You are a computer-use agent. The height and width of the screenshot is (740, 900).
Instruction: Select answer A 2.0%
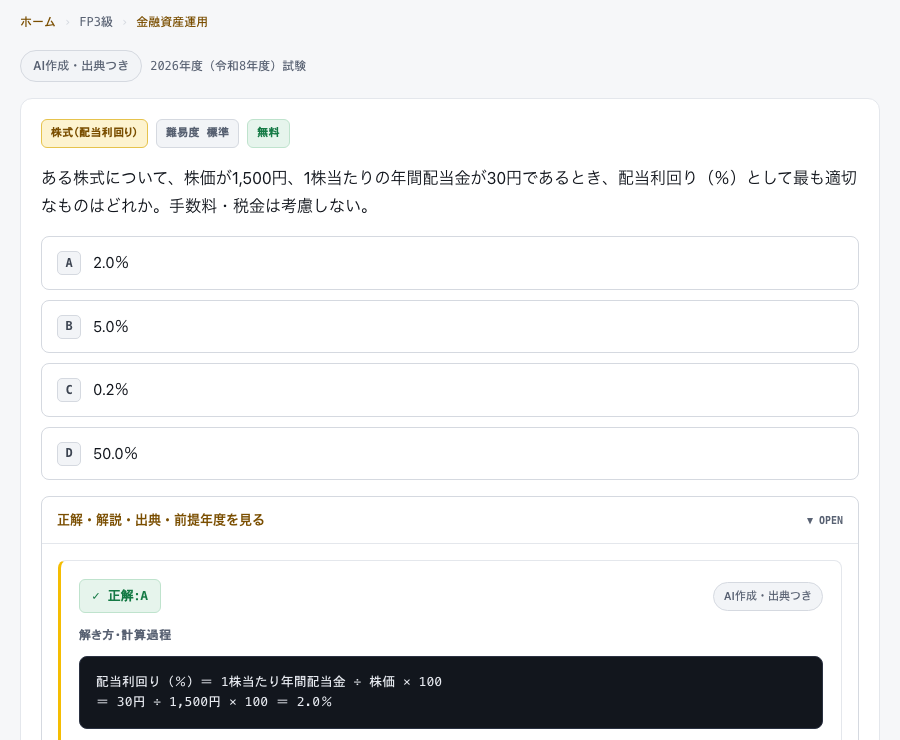450,263
